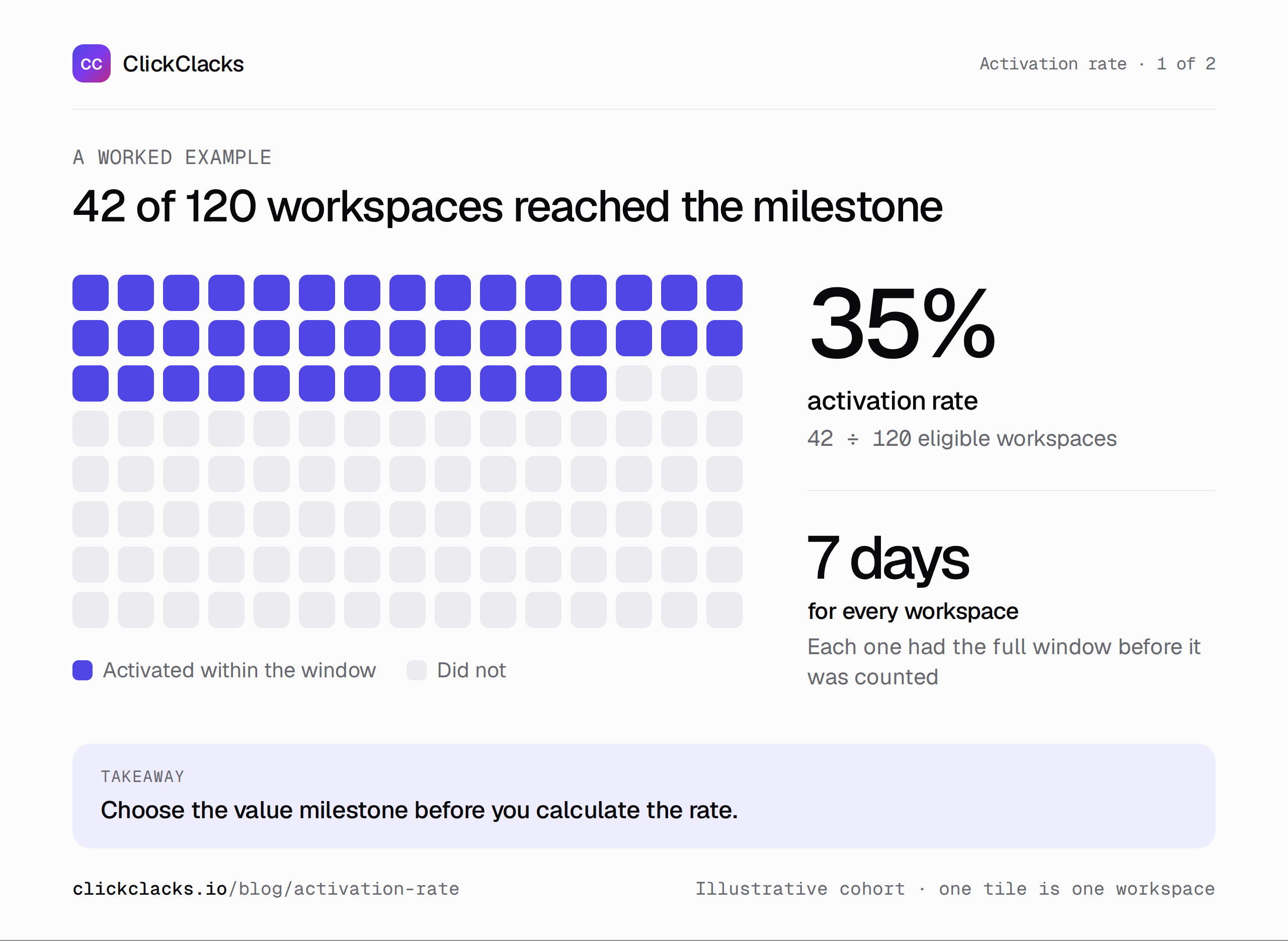Click the 'Activated within the window' legend label

[x=239, y=670]
